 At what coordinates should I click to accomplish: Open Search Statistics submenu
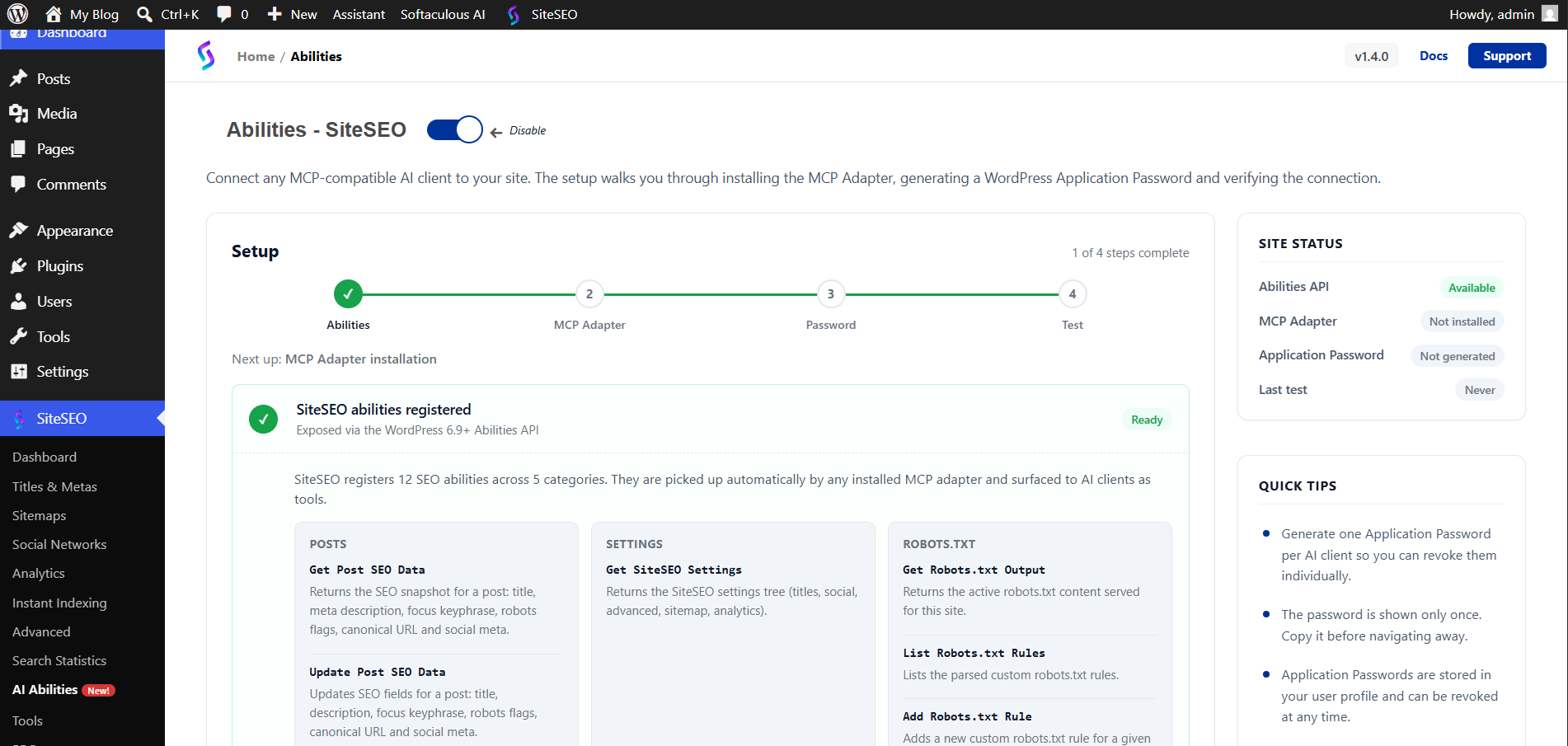[59, 660]
